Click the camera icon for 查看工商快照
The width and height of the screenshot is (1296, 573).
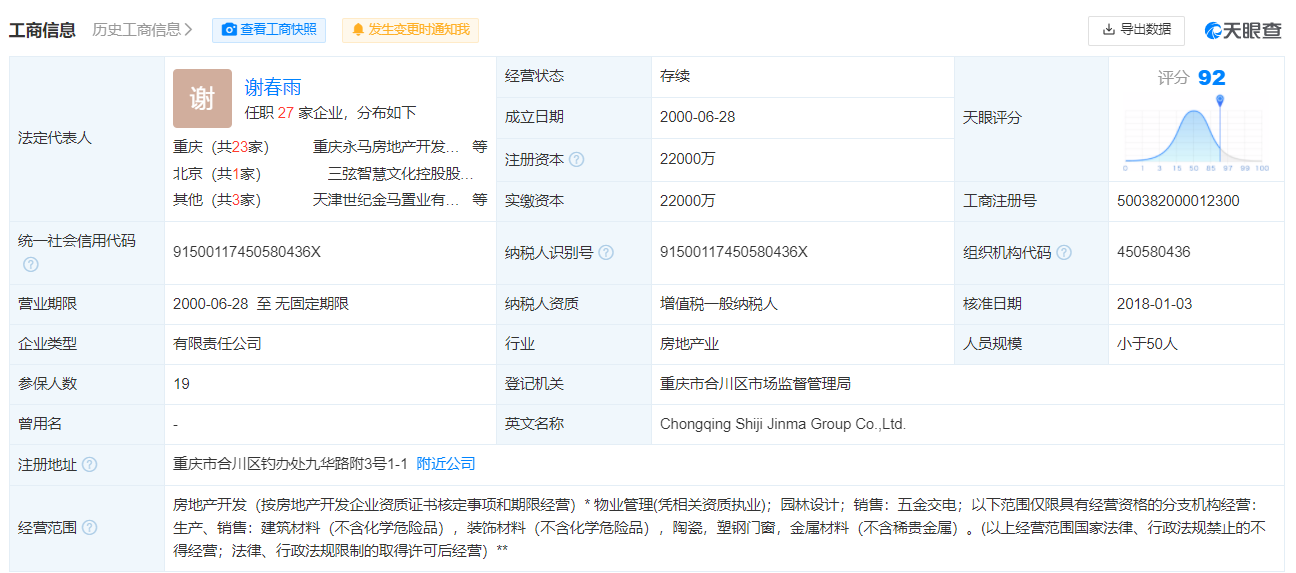229,30
